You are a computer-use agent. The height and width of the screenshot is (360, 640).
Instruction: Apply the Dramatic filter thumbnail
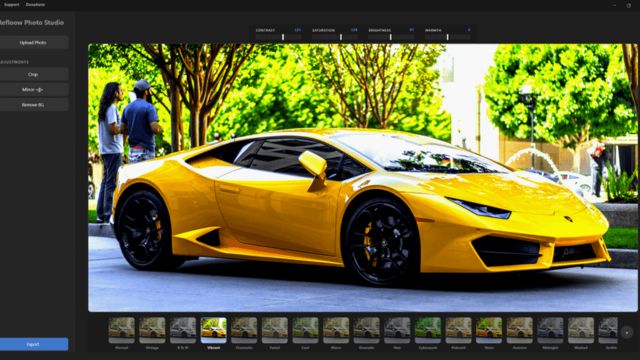click(367, 330)
